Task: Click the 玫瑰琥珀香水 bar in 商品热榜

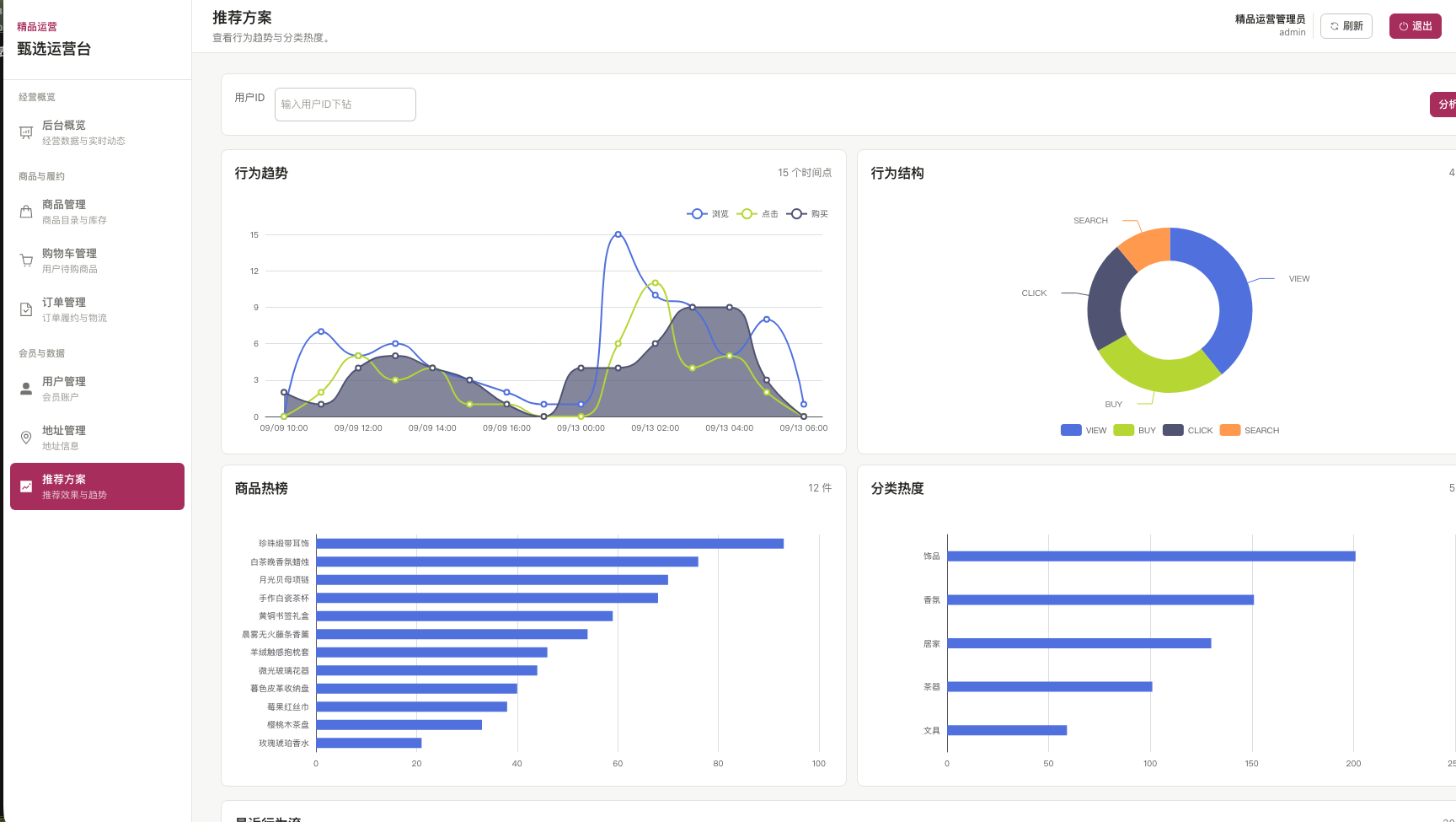Action: coord(369,744)
